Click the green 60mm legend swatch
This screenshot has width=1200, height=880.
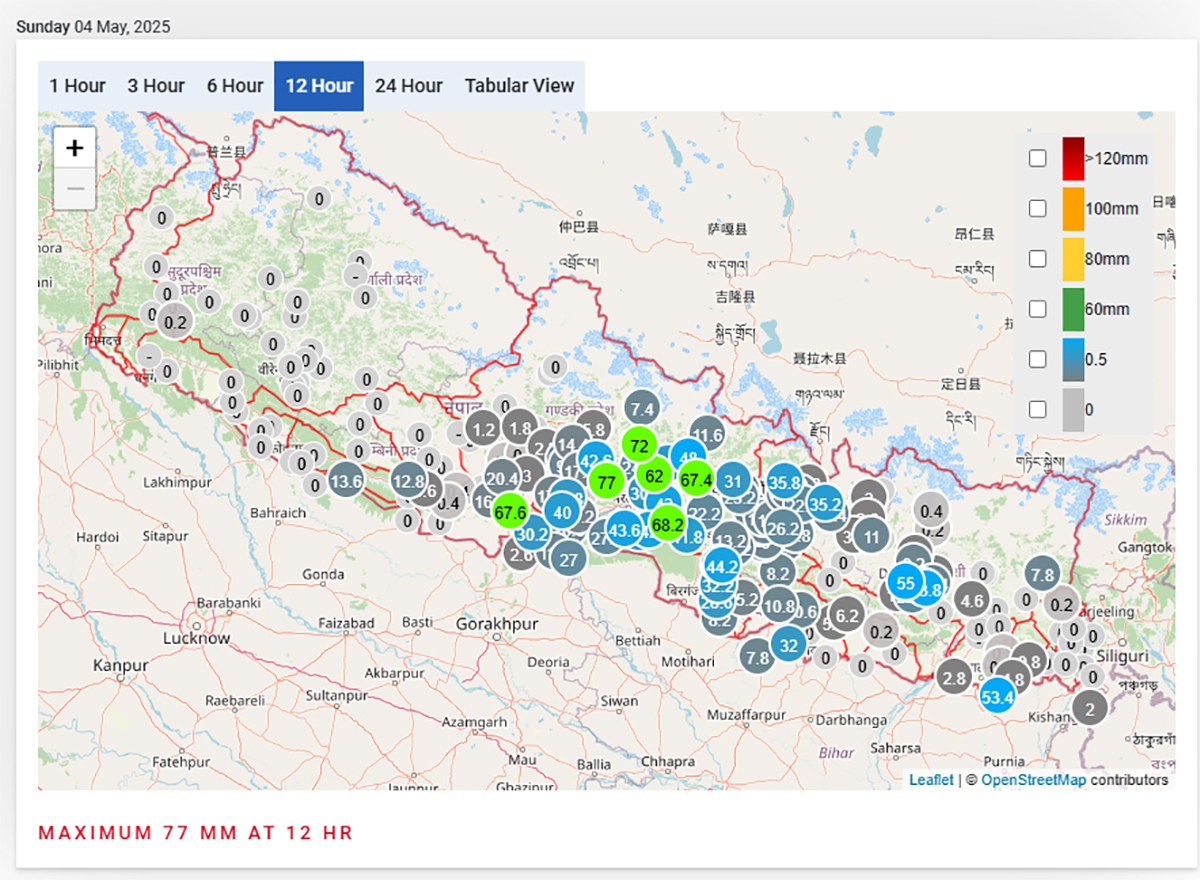tap(1073, 308)
